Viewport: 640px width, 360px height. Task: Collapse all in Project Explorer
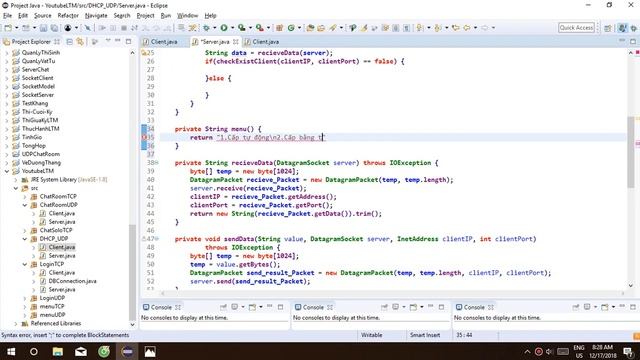[69, 42]
